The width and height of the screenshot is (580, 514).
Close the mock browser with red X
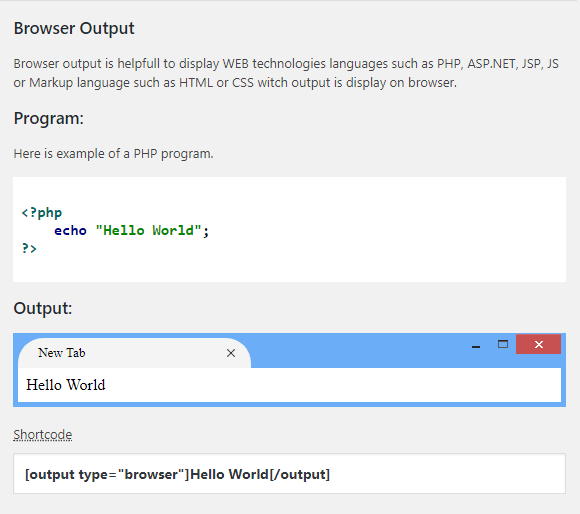tap(539, 344)
